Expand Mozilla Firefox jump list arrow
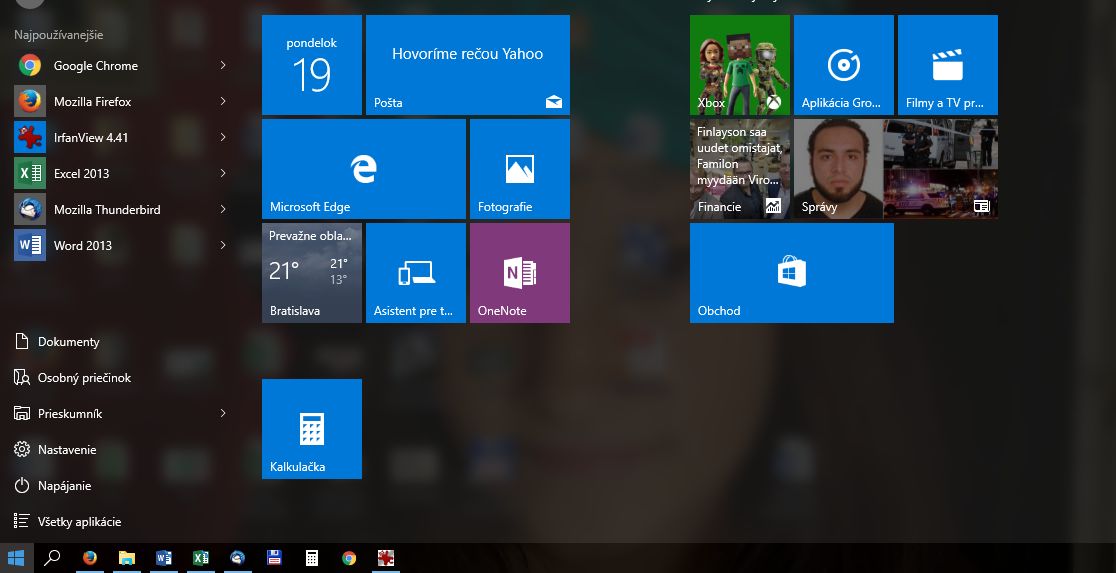 click(x=223, y=102)
